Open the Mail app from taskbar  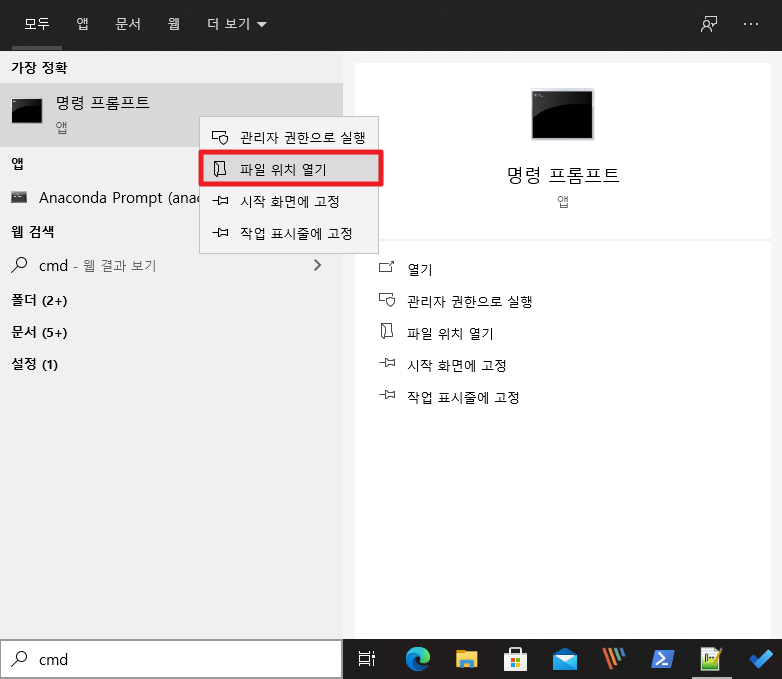point(565,659)
